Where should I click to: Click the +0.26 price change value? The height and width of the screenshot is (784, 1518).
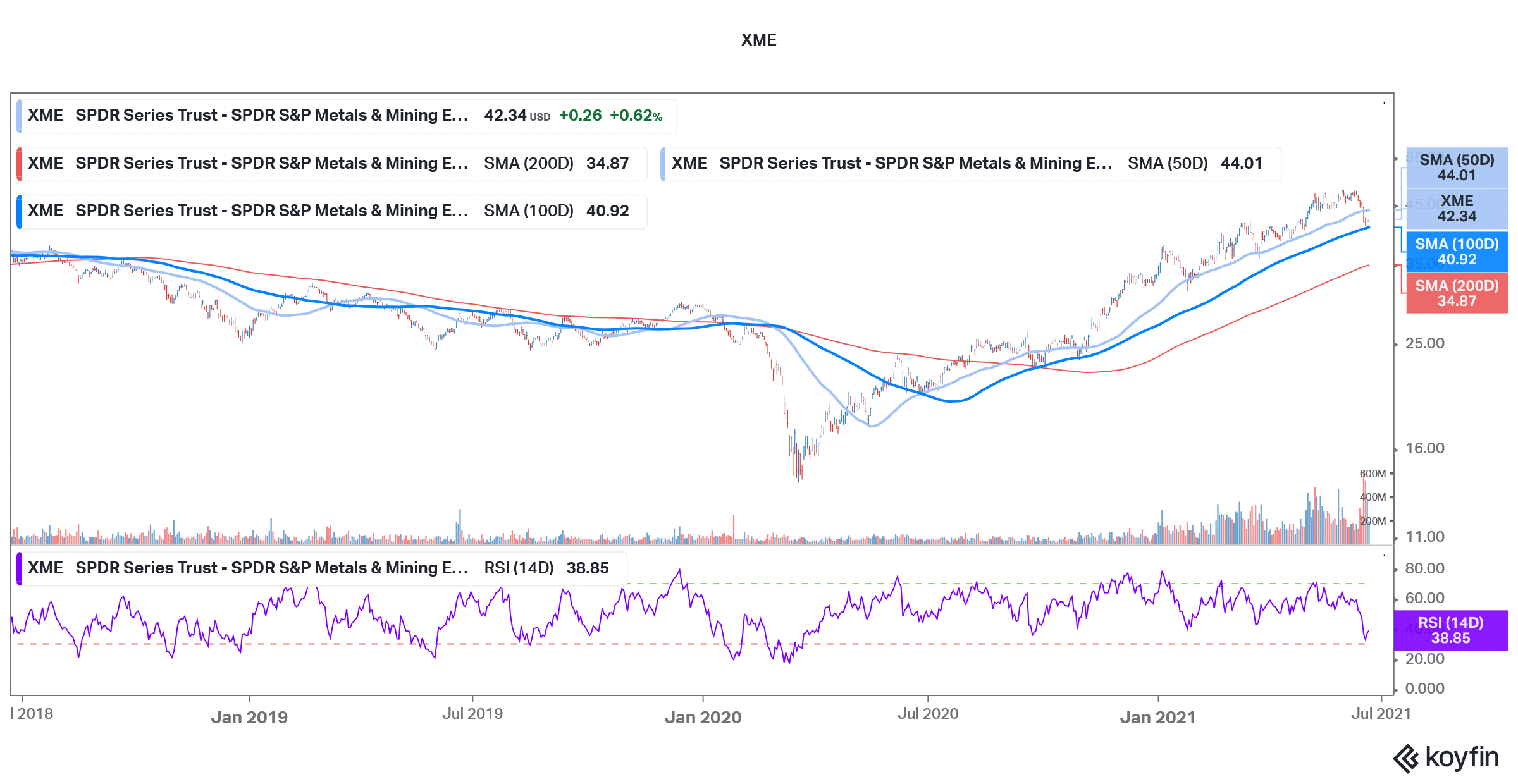click(580, 116)
